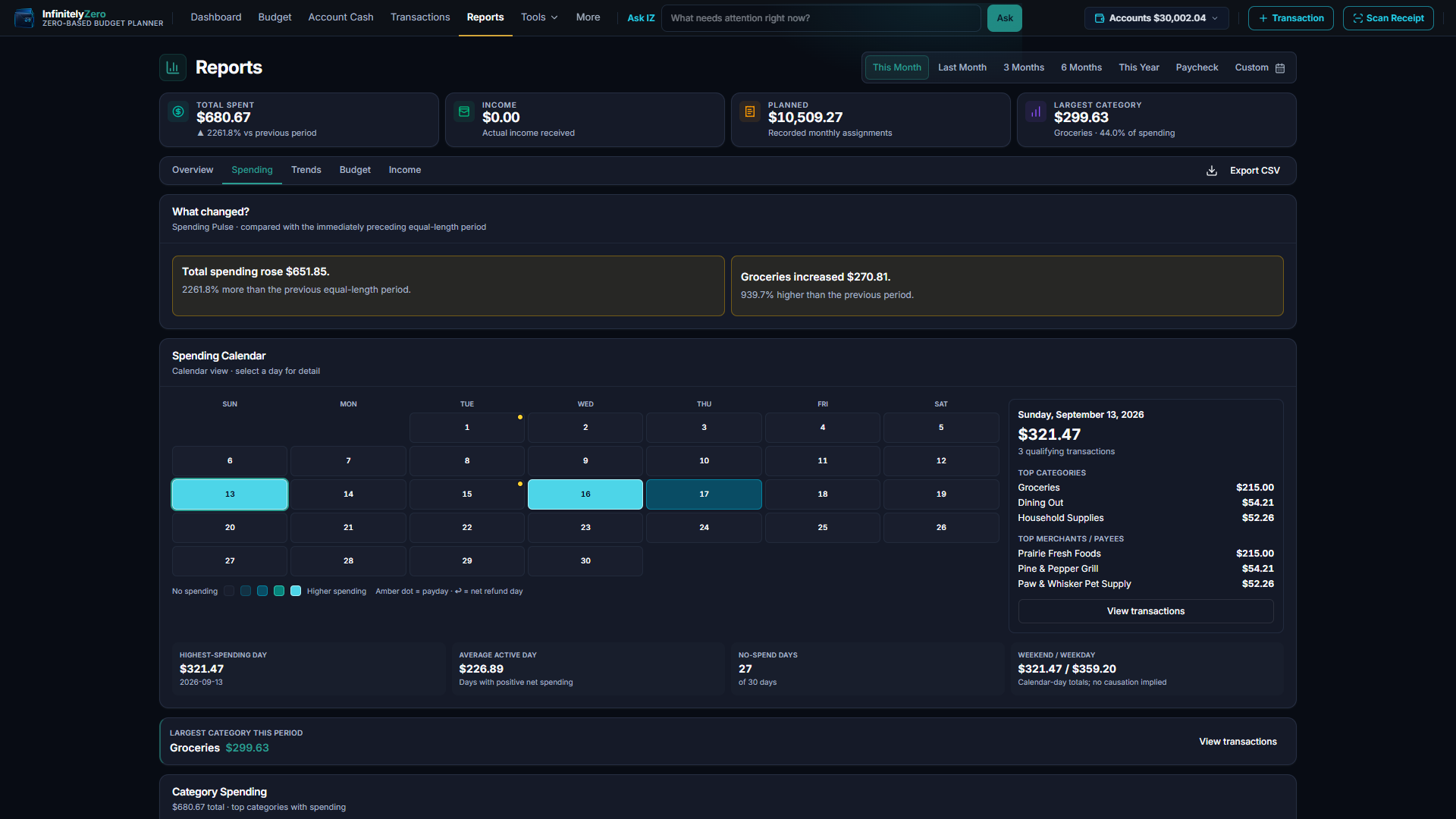This screenshot has width=1456, height=819.
Task: Select September 16 on spending calendar
Action: point(585,494)
